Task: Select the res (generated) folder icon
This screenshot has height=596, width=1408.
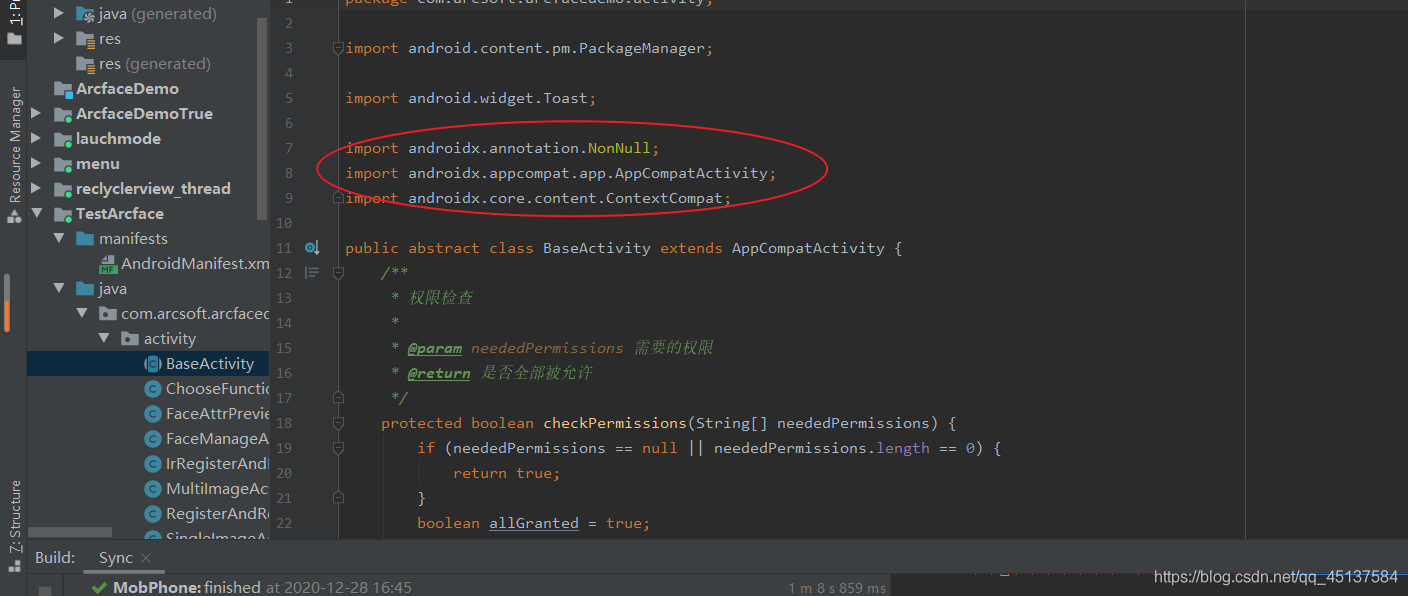Action: tap(85, 64)
